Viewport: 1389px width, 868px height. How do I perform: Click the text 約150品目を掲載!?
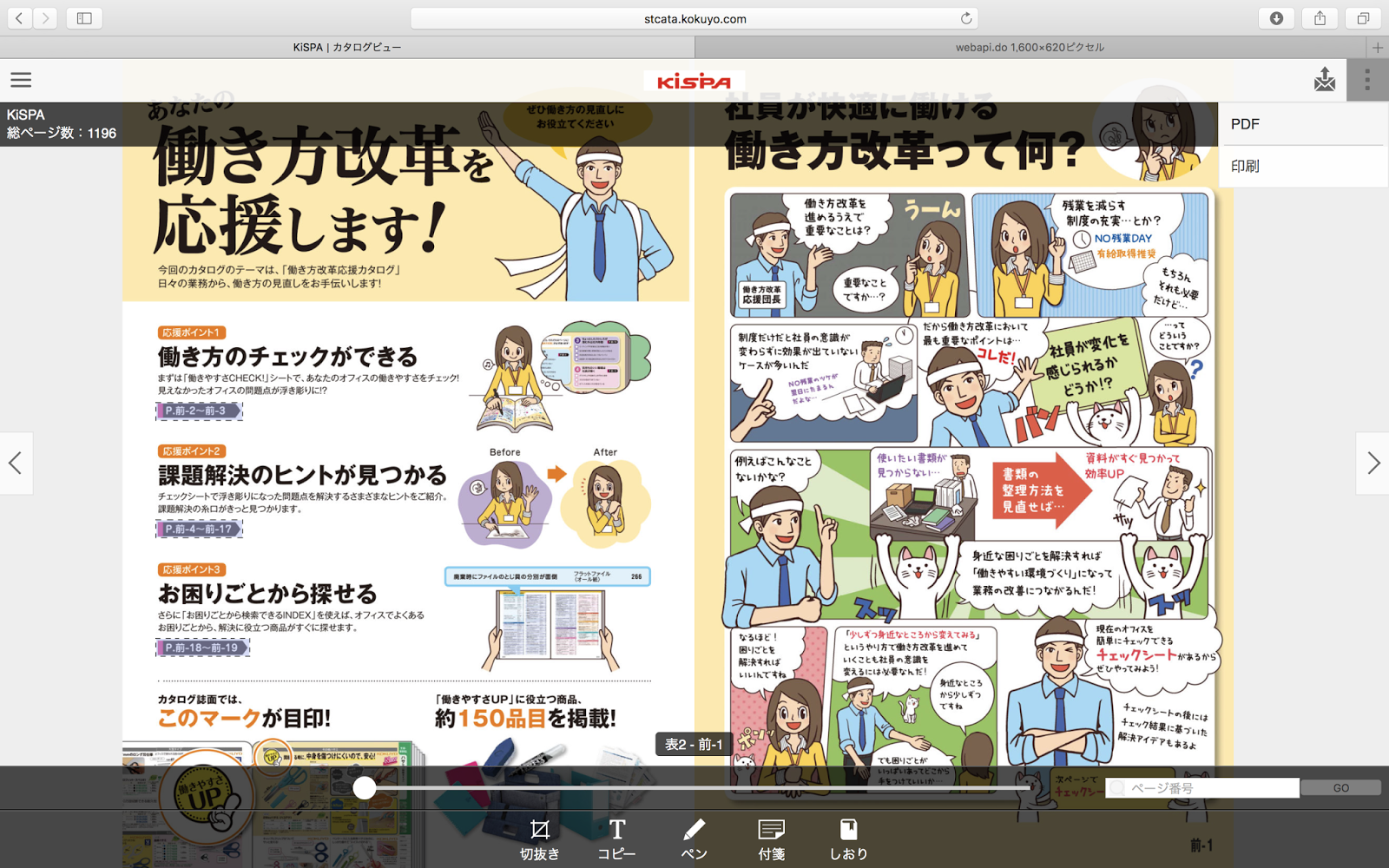click(525, 718)
